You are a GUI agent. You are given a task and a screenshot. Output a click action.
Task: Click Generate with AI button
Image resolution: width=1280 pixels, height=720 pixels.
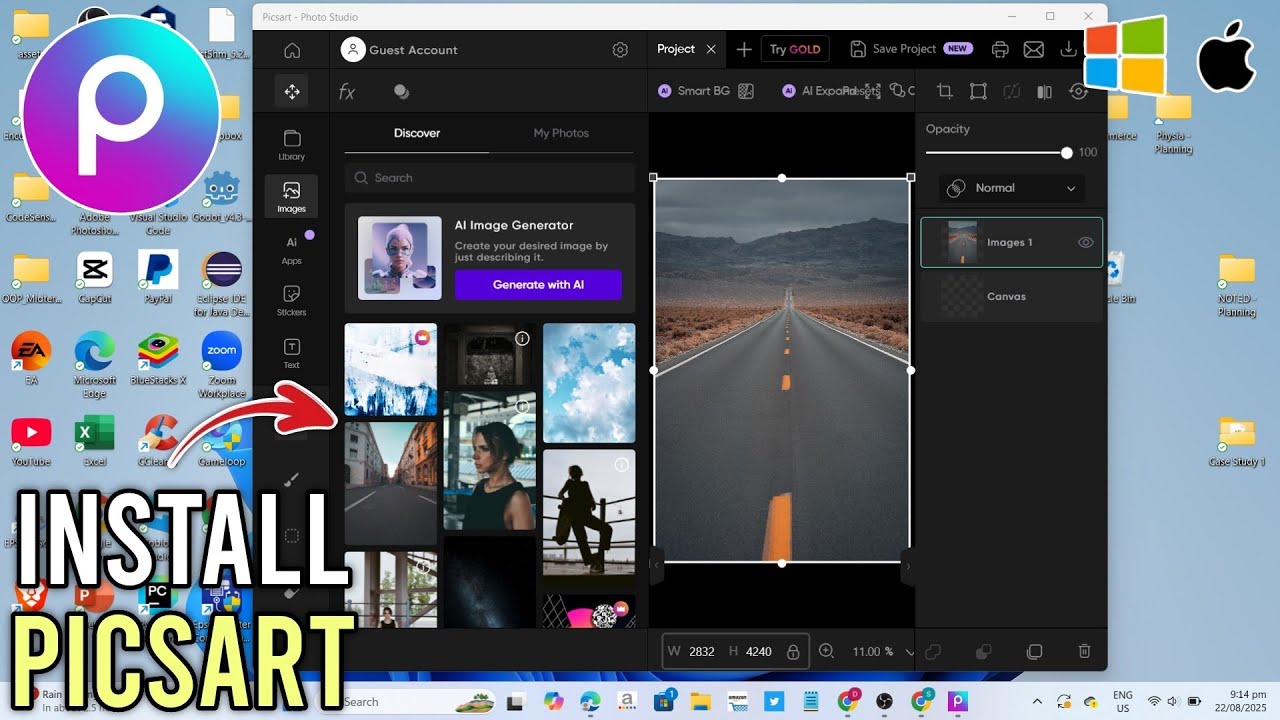click(x=538, y=285)
